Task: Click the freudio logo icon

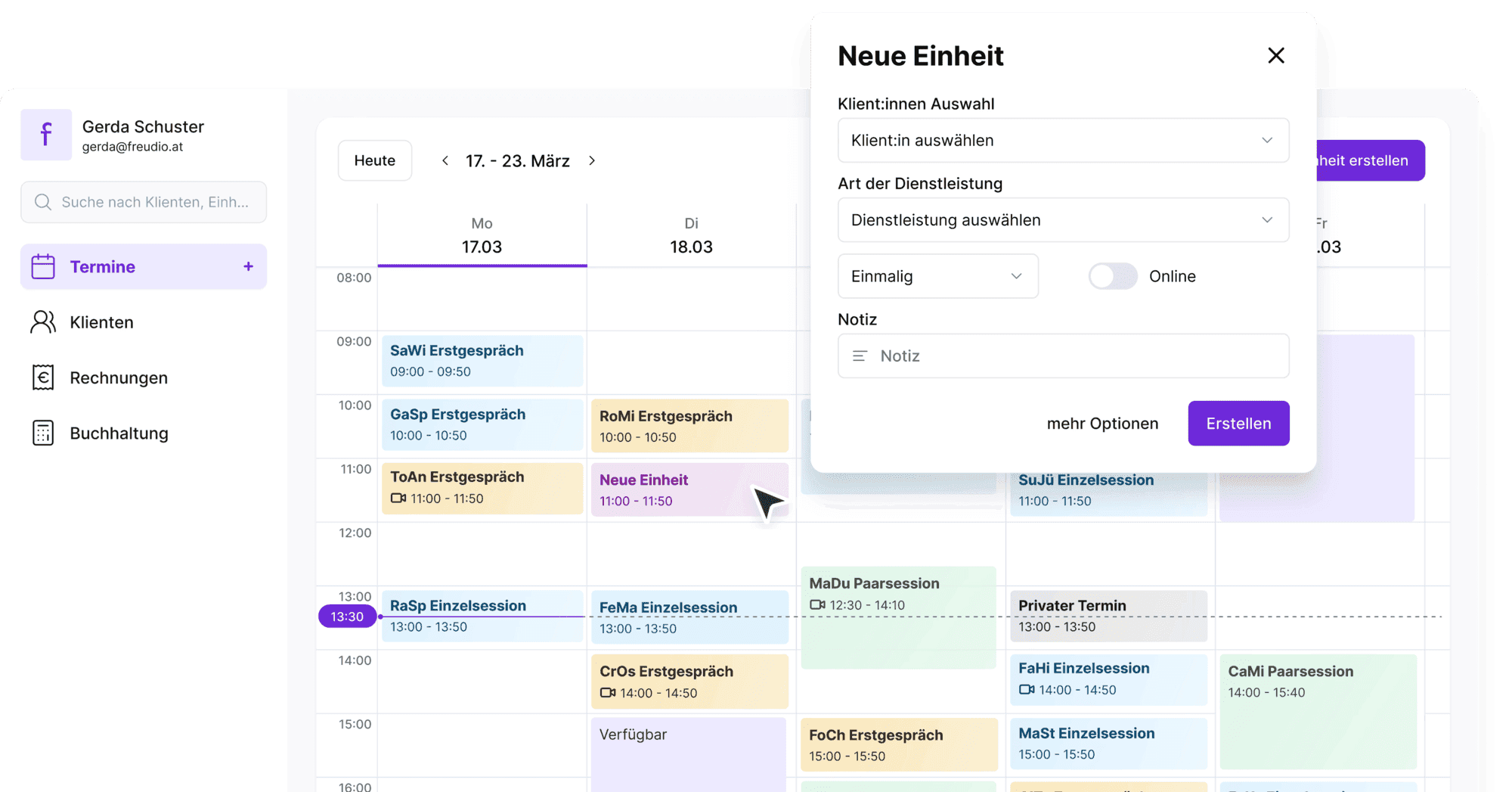Action: point(46,135)
